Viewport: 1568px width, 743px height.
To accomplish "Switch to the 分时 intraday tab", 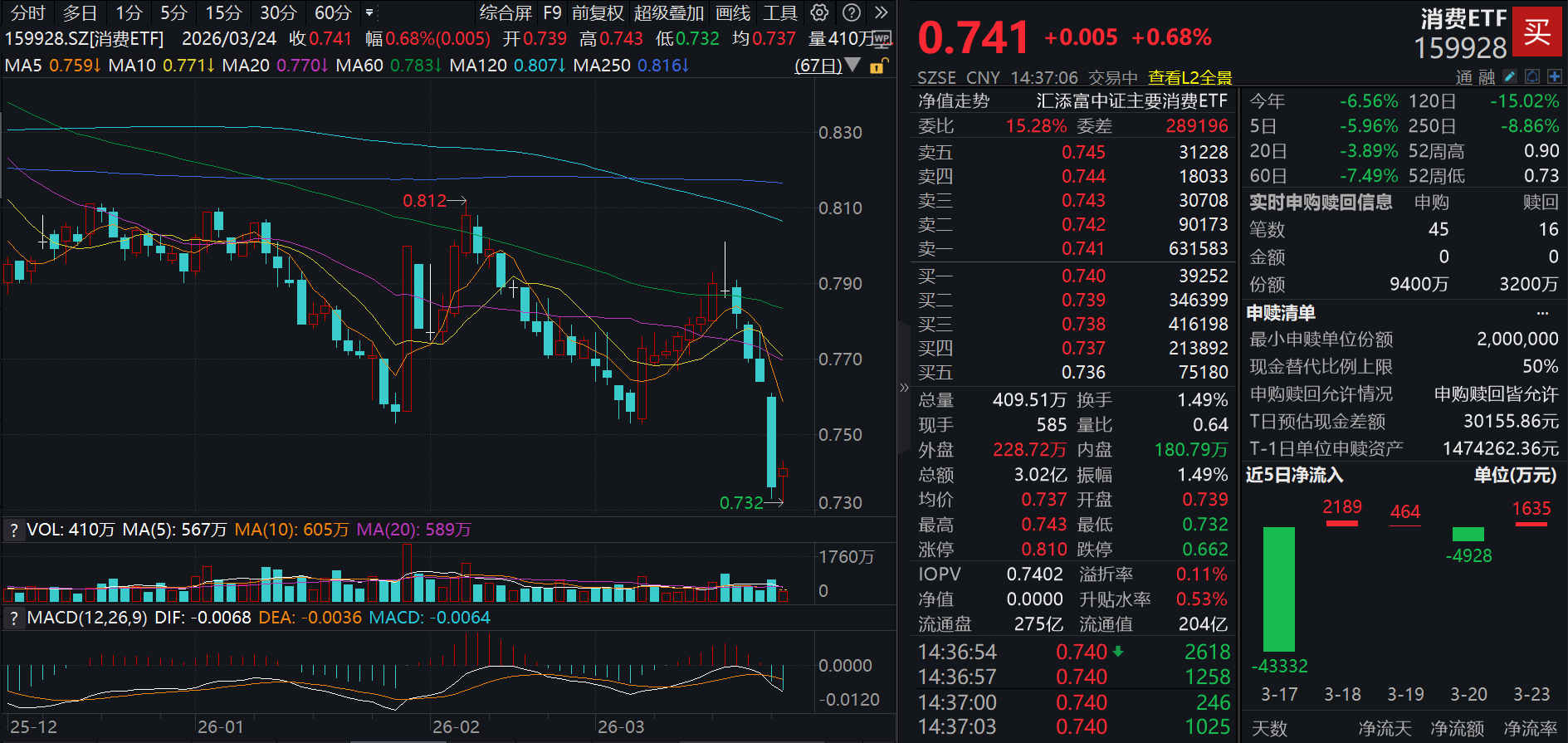I will point(27,12).
